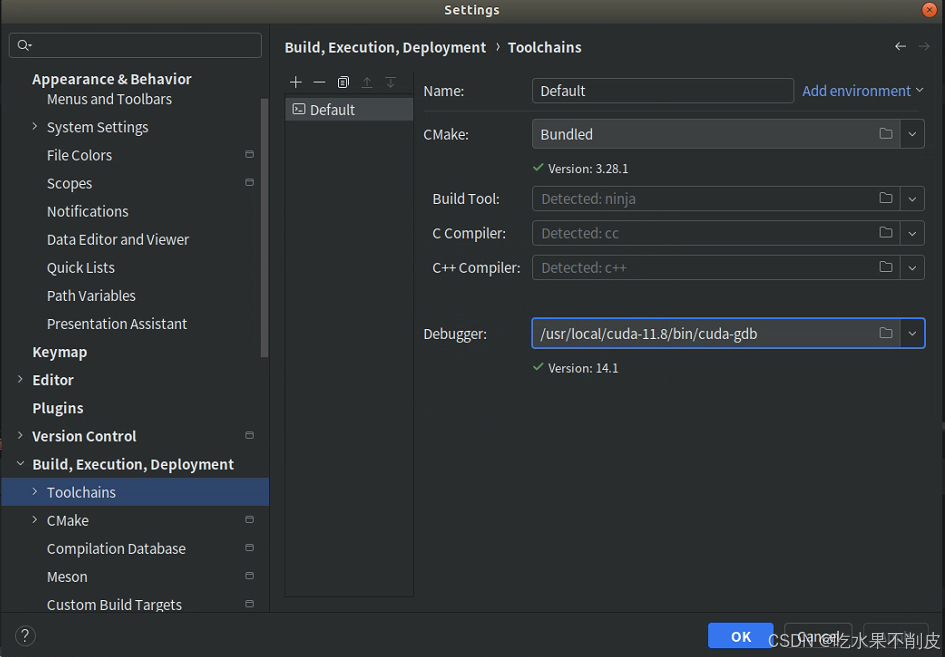Duplicate the Default toolchain via the copy icon

point(343,81)
